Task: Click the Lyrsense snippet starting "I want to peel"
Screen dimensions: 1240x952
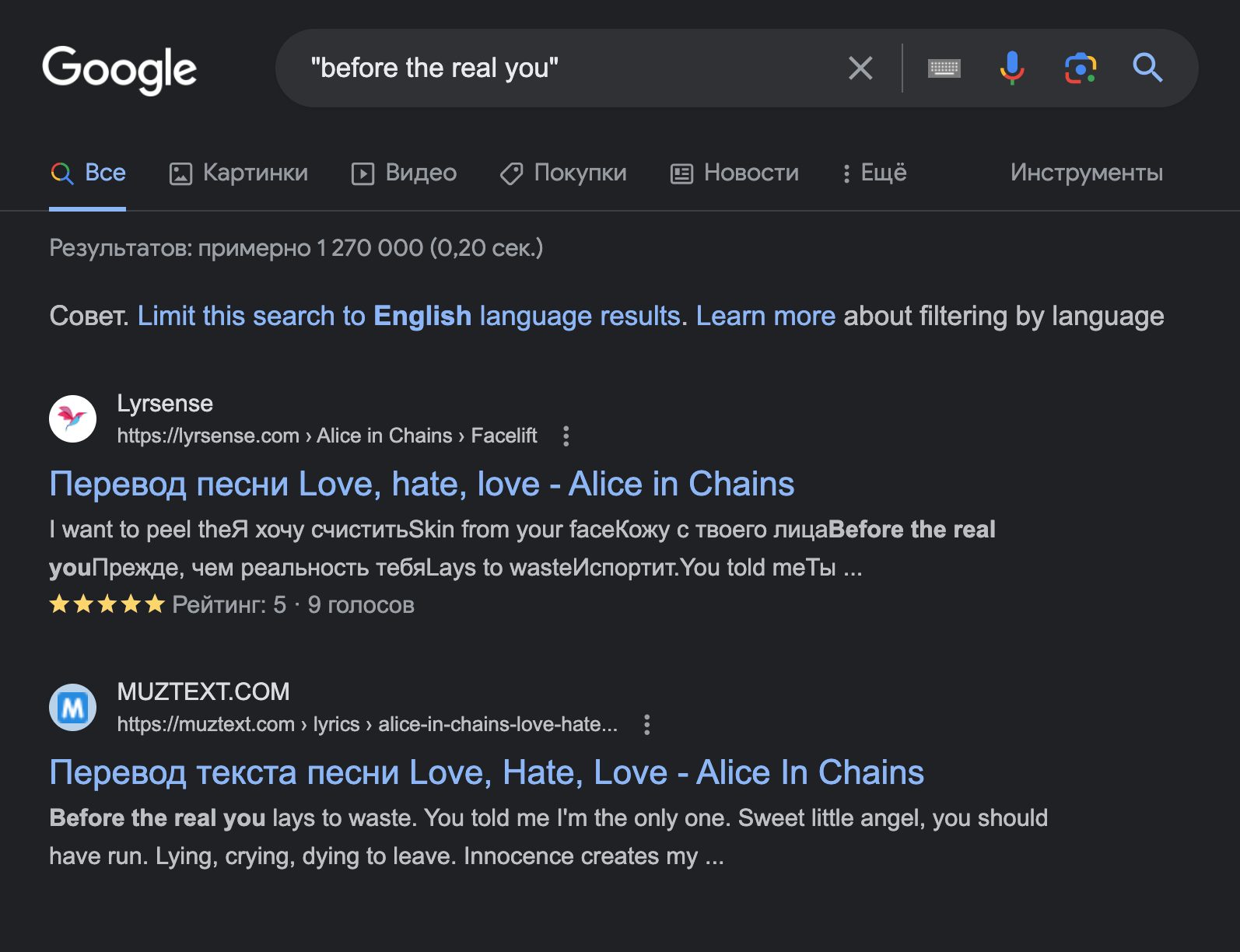Action: coord(522,548)
